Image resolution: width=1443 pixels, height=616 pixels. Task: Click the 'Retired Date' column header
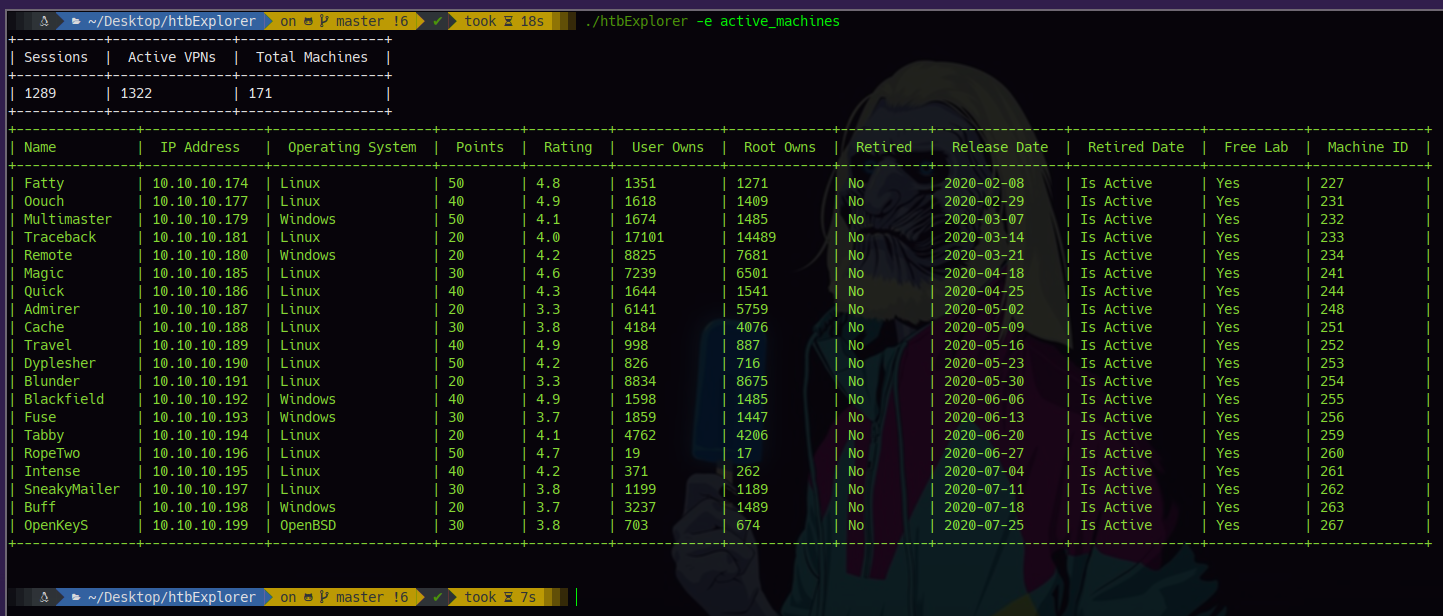point(1136,147)
